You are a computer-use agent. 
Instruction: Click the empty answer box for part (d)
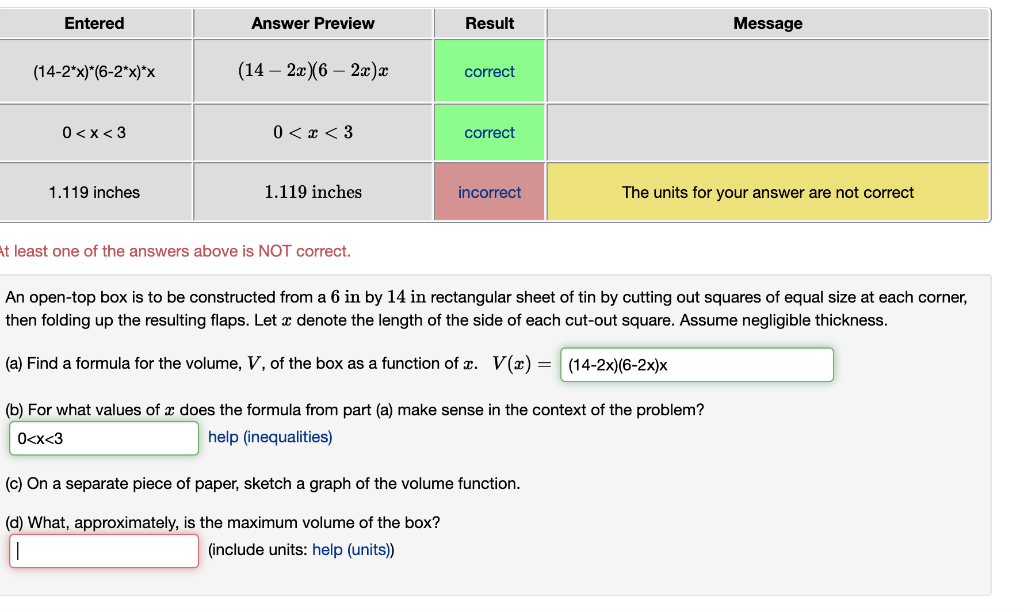pos(103,550)
